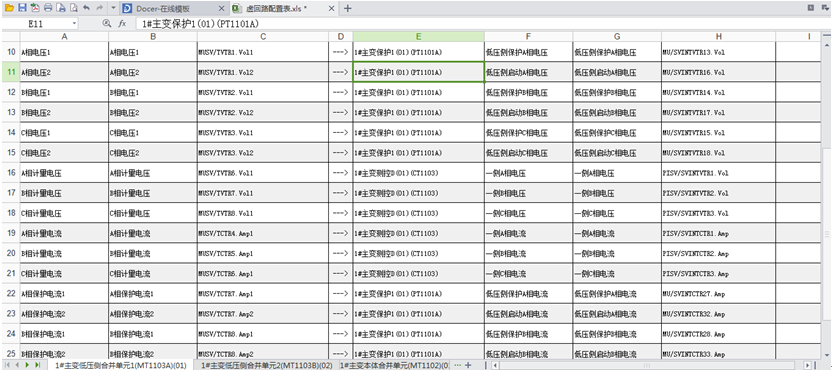This screenshot has width=832, height=371.
Task: Save the workbook with the floppy icon
Action: [x=22, y=8]
